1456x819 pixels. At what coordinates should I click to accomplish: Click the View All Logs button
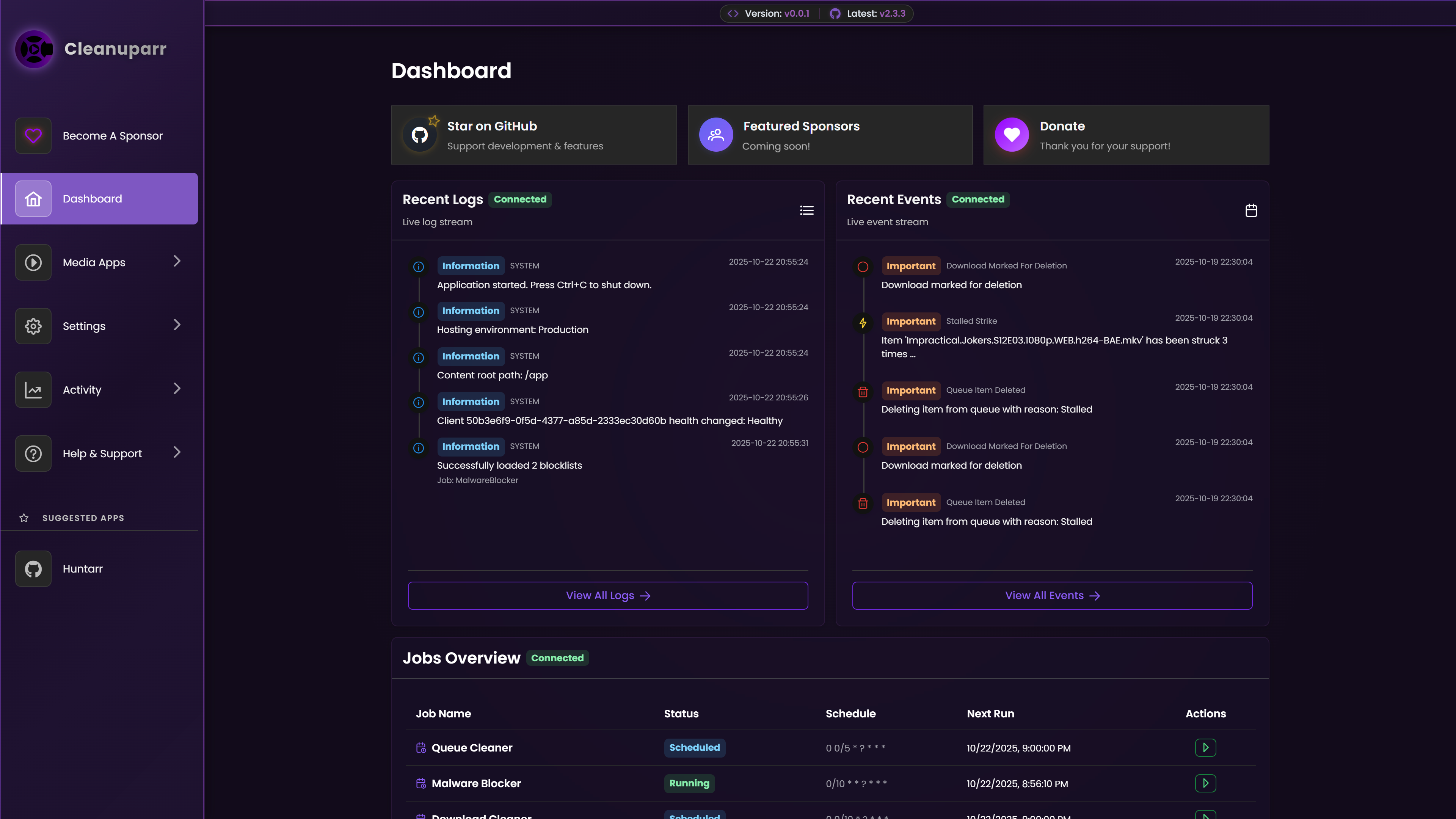[607, 595]
